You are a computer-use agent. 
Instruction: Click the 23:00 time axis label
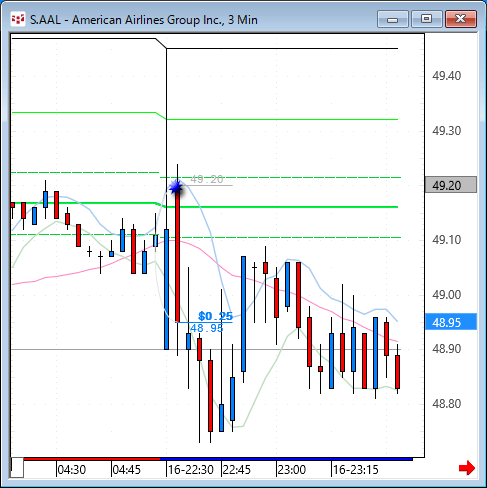292,470
